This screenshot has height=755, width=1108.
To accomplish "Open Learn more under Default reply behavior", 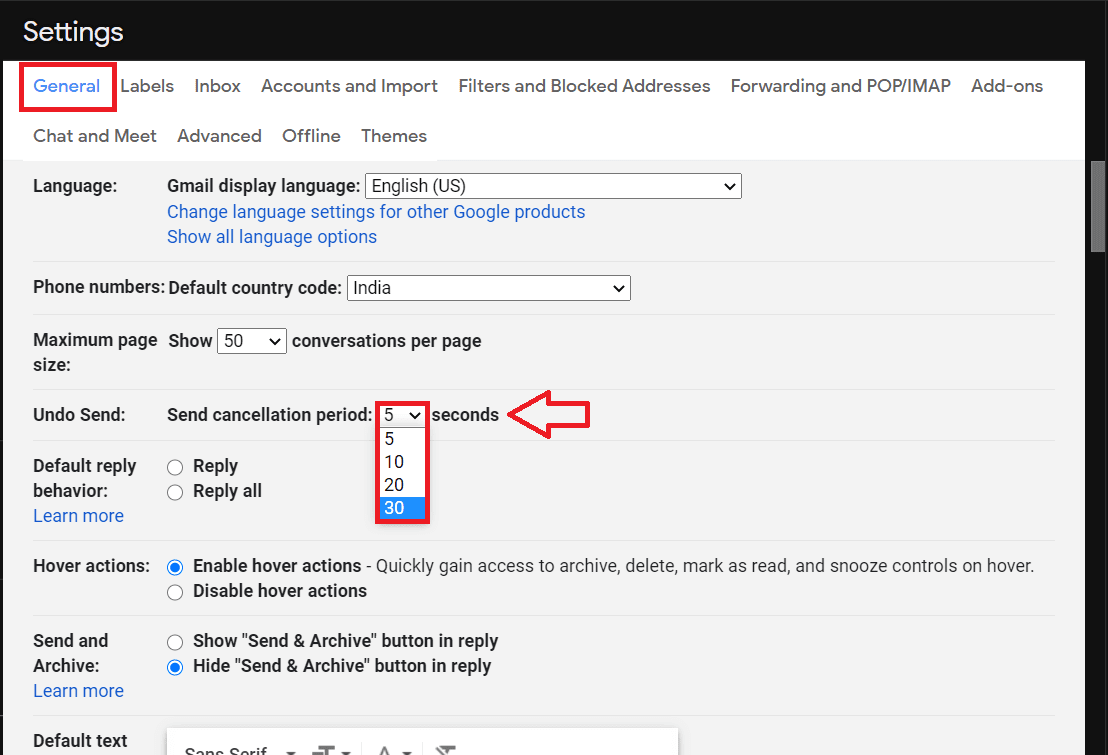I will coord(78,516).
